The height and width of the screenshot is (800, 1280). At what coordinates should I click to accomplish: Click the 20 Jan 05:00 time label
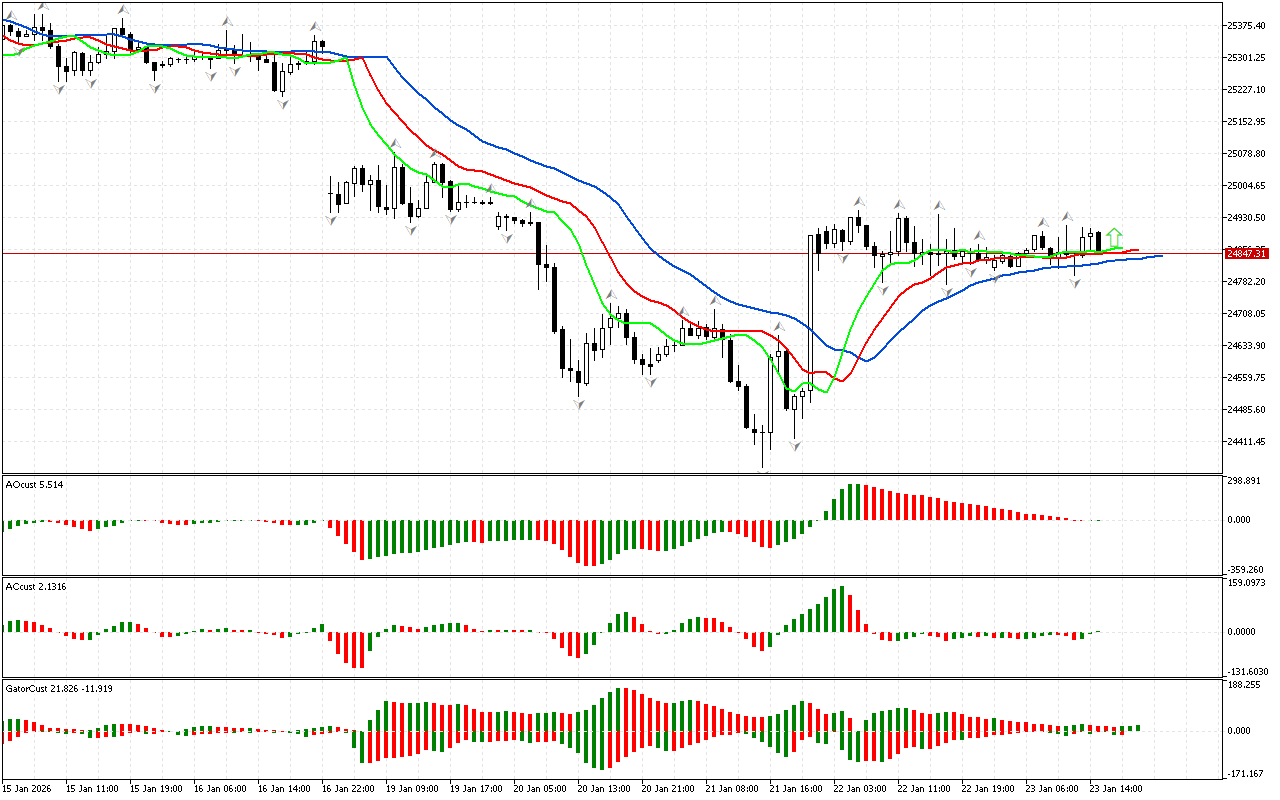(x=541, y=788)
